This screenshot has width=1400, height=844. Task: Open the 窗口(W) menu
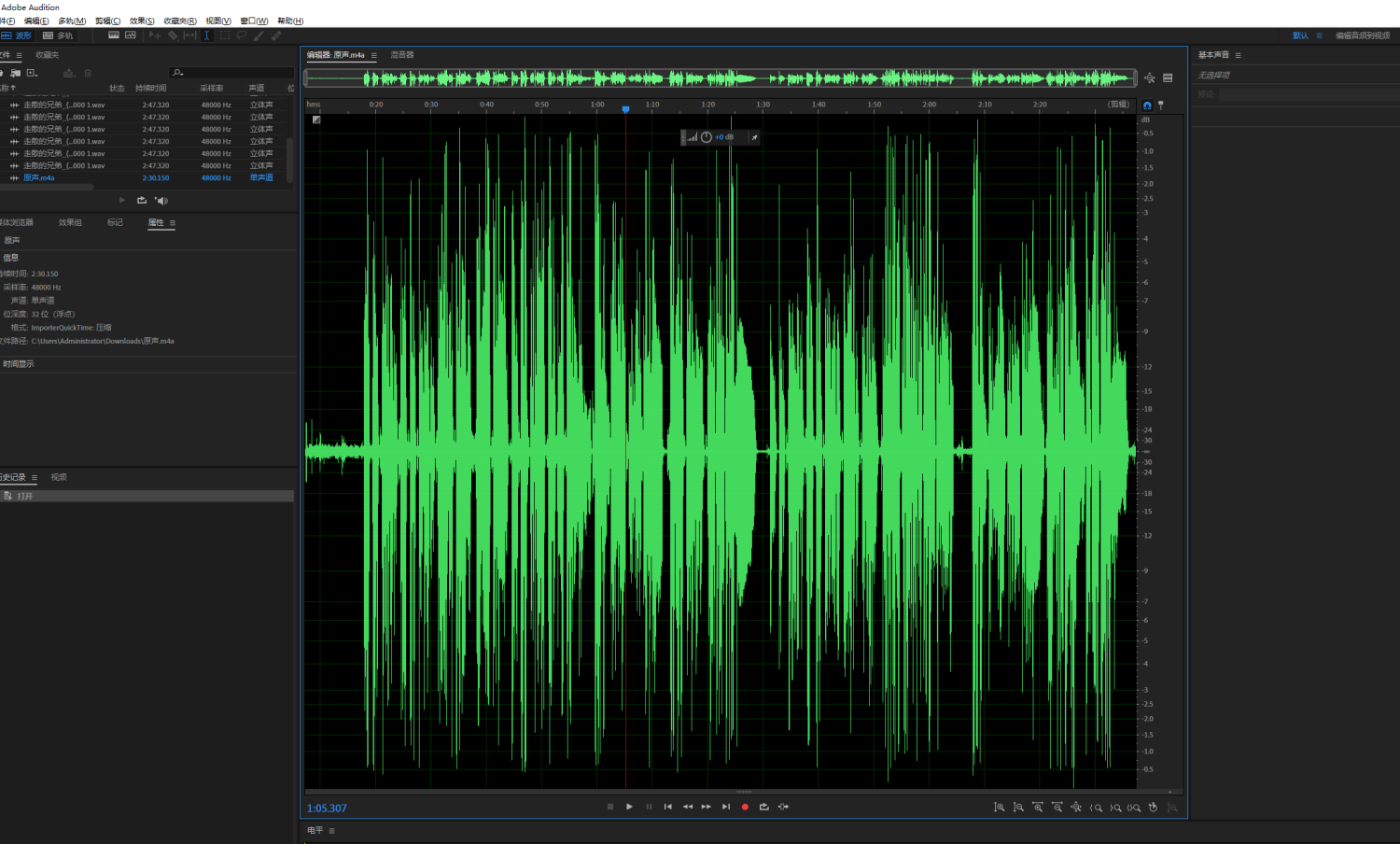[x=254, y=21]
